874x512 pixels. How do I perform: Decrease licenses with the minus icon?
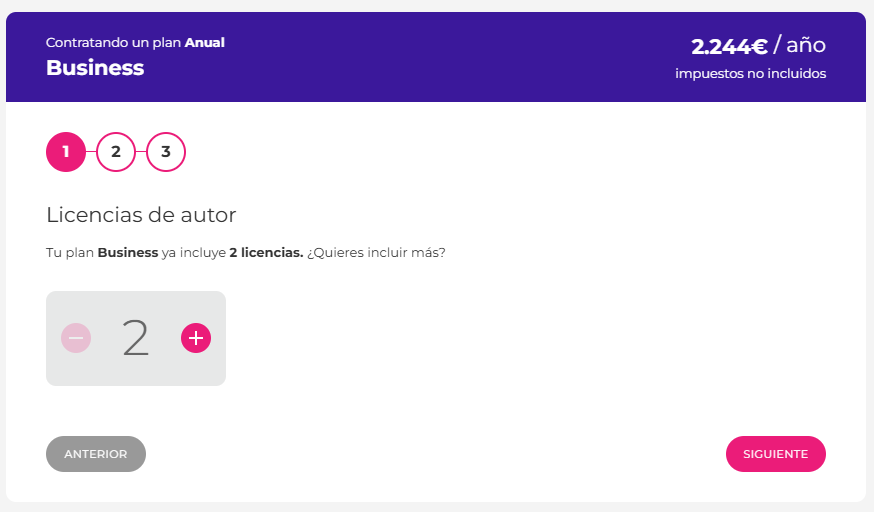(76, 338)
